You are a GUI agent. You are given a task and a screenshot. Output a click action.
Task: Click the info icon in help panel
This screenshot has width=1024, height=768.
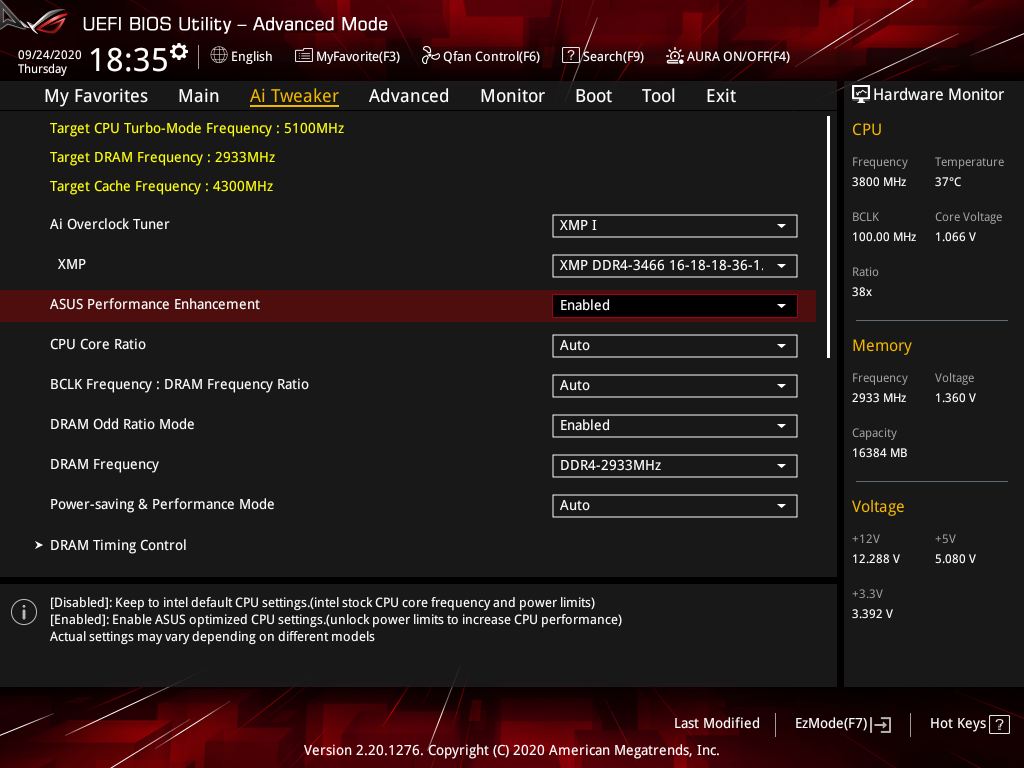[x=24, y=612]
